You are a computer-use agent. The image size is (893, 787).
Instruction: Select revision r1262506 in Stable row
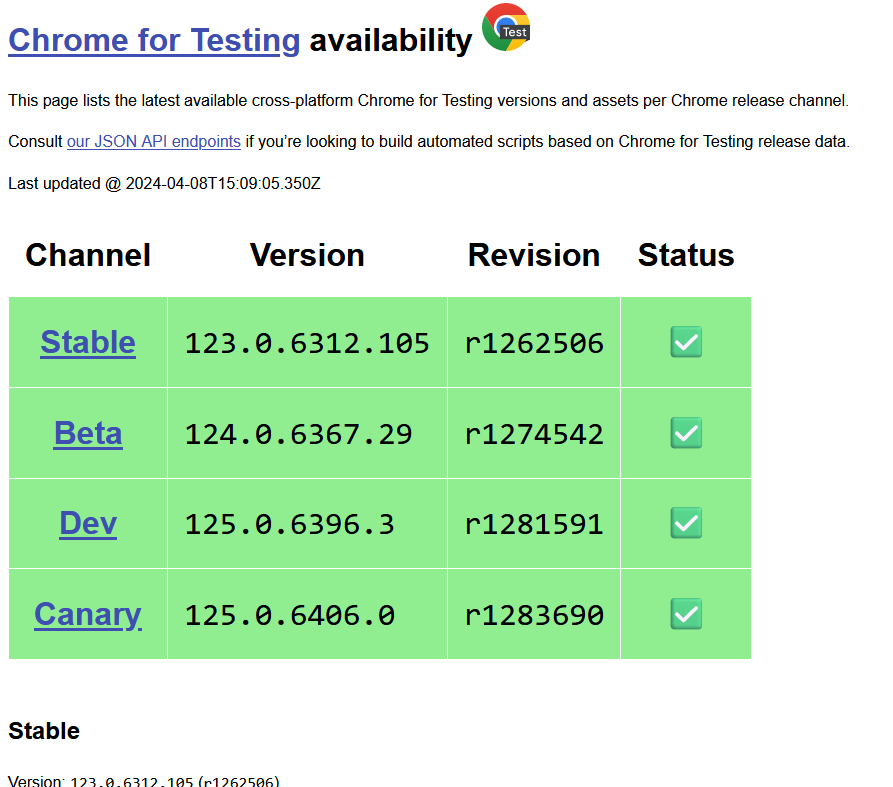click(534, 343)
